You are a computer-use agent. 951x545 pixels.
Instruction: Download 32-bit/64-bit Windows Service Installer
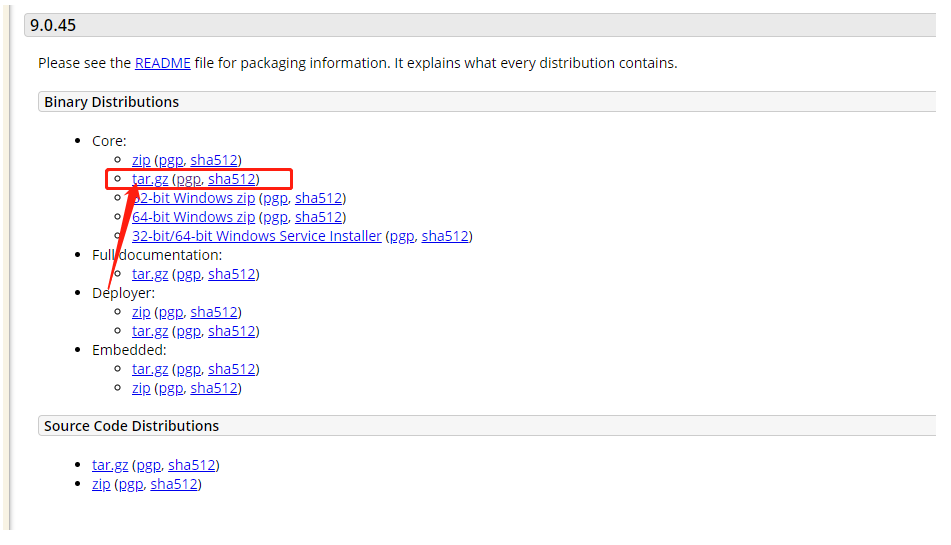click(256, 236)
